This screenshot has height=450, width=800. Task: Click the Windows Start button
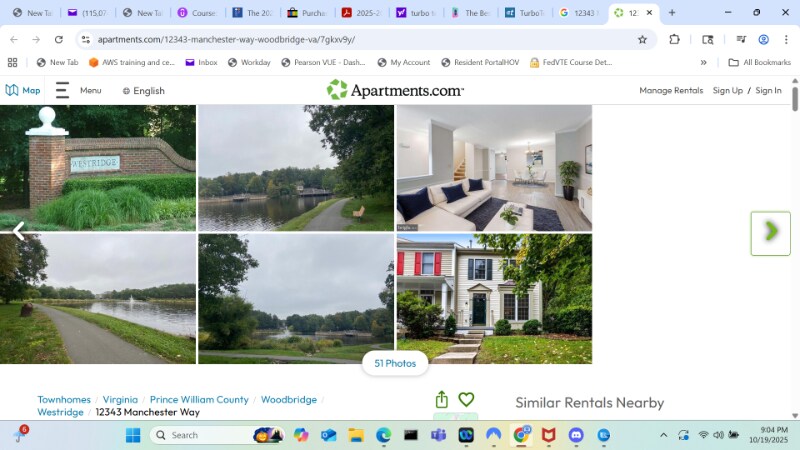tap(133, 435)
